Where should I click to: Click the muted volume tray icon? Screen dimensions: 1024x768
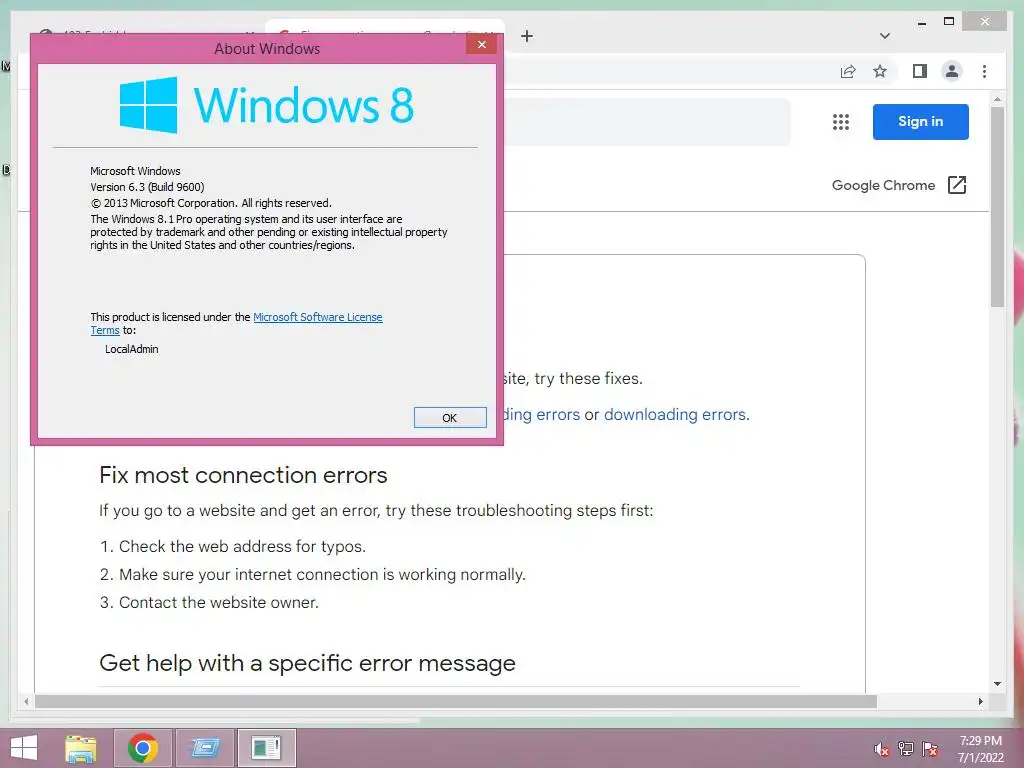pyautogui.click(x=881, y=749)
